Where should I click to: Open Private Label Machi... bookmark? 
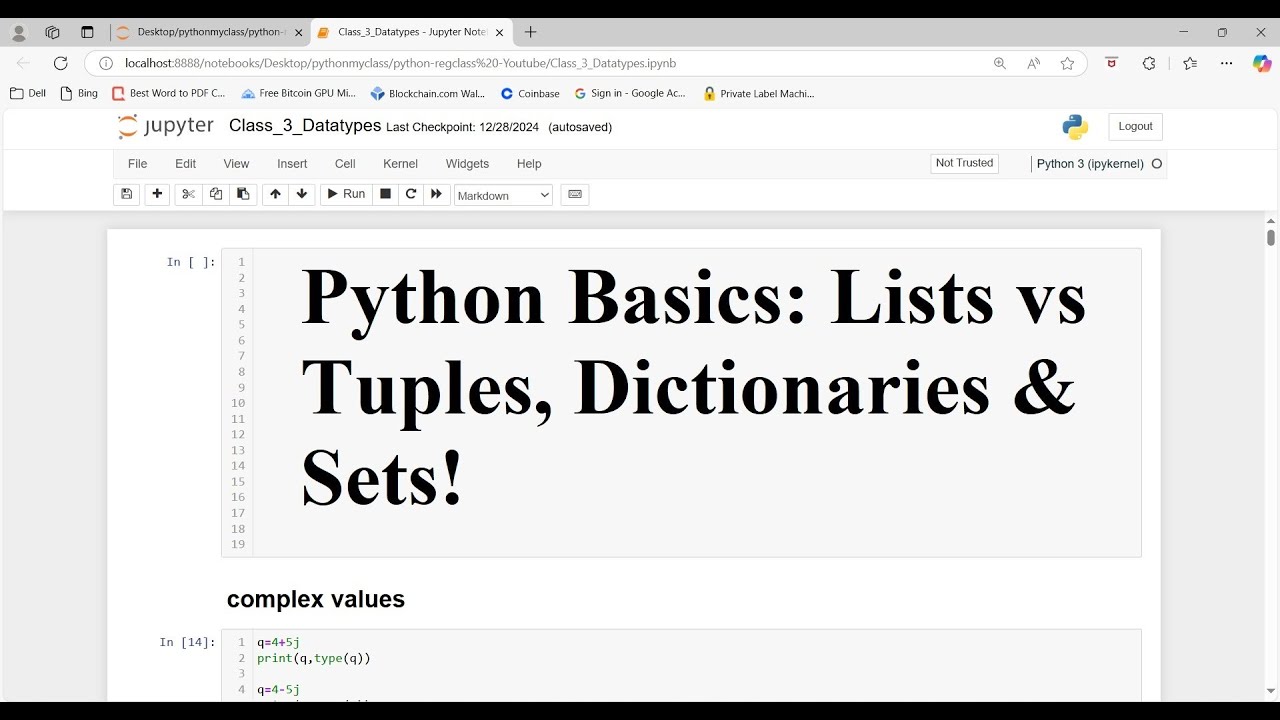(759, 93)
